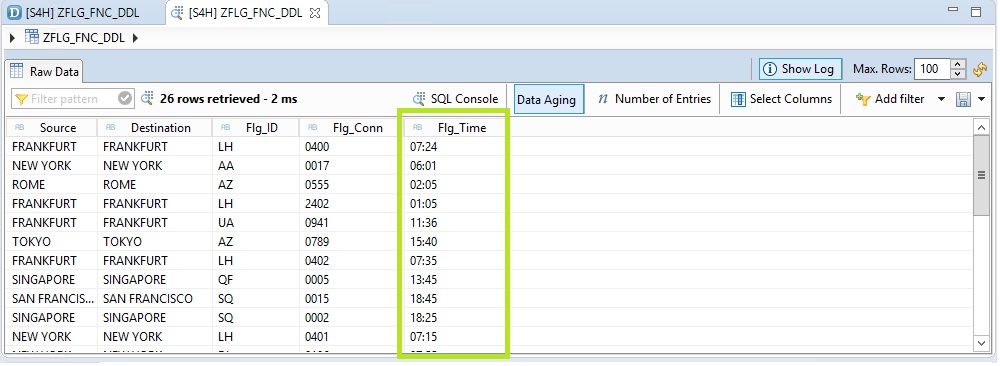Toggle the Data Aging button
The width and height of the screenshot is (1000, 366).
tap(547, 99)
